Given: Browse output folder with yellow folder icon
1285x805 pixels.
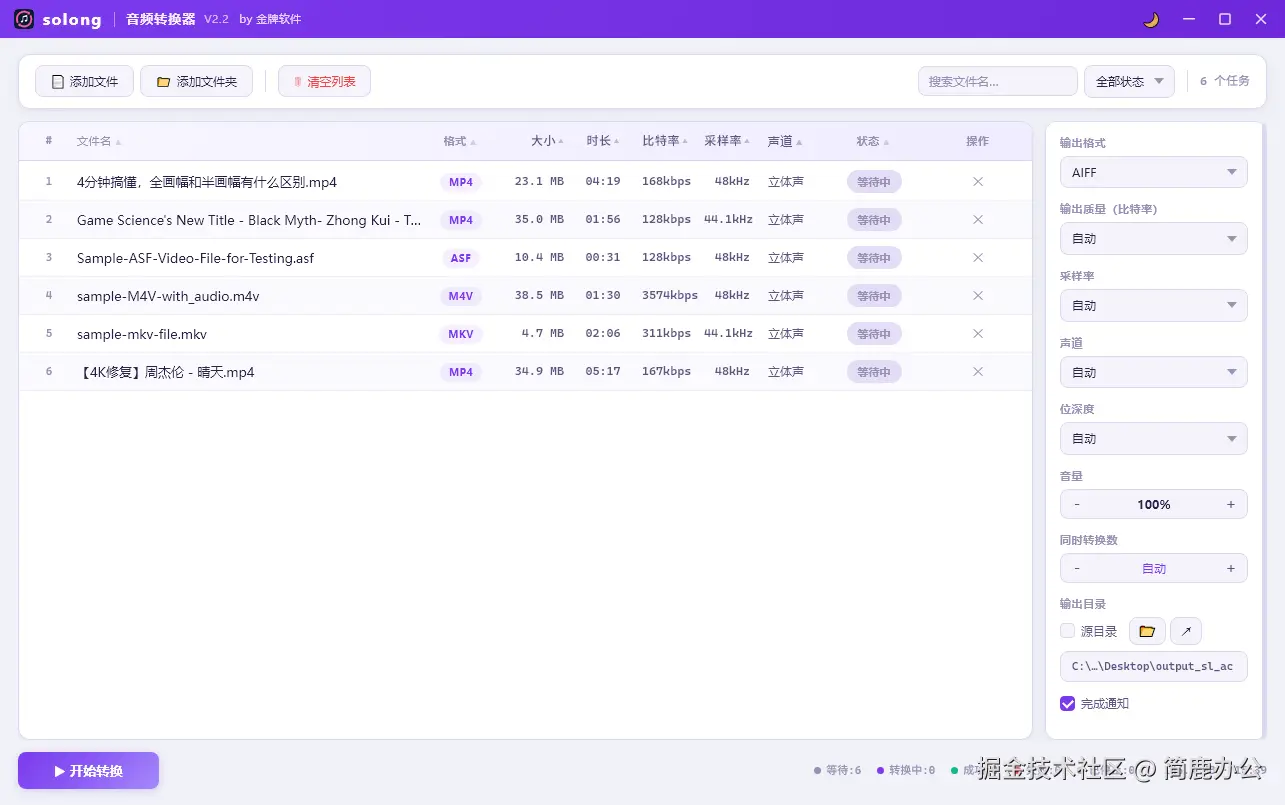Looking at the screenshot, I should tap(1147, 631).
